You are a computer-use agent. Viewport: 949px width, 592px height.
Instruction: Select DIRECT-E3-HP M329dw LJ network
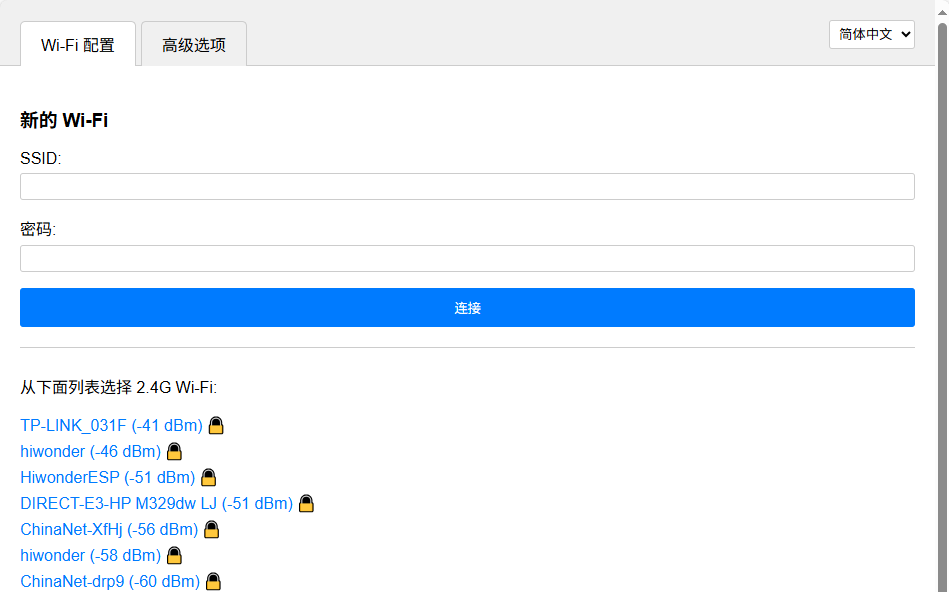tap(156, 503)
